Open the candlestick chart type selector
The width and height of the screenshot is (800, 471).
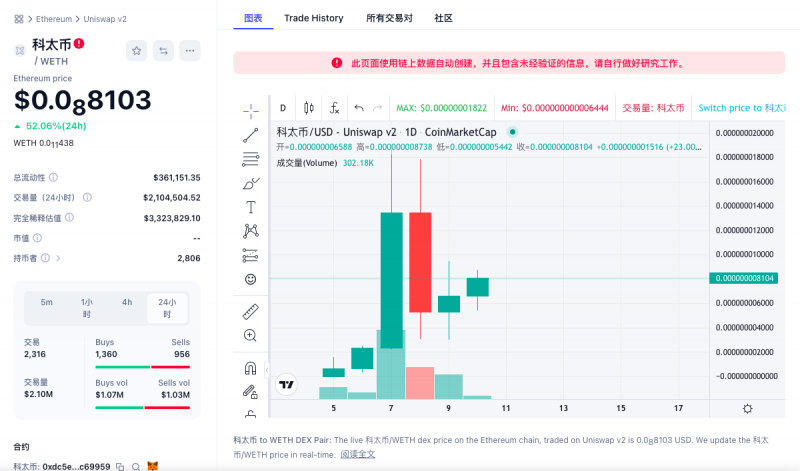(309, 108)
